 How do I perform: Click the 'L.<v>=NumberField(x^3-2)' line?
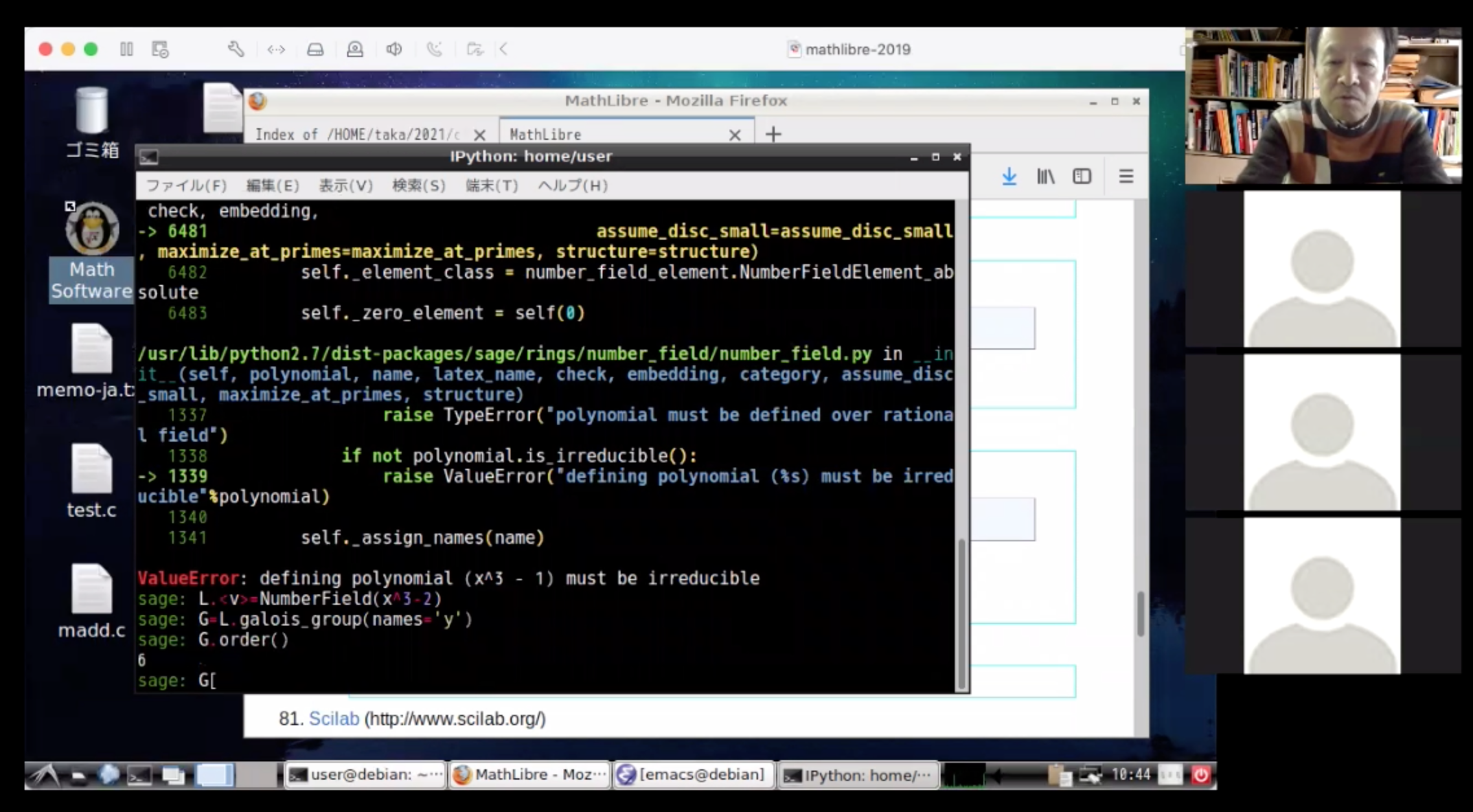(x=320, y=598)
